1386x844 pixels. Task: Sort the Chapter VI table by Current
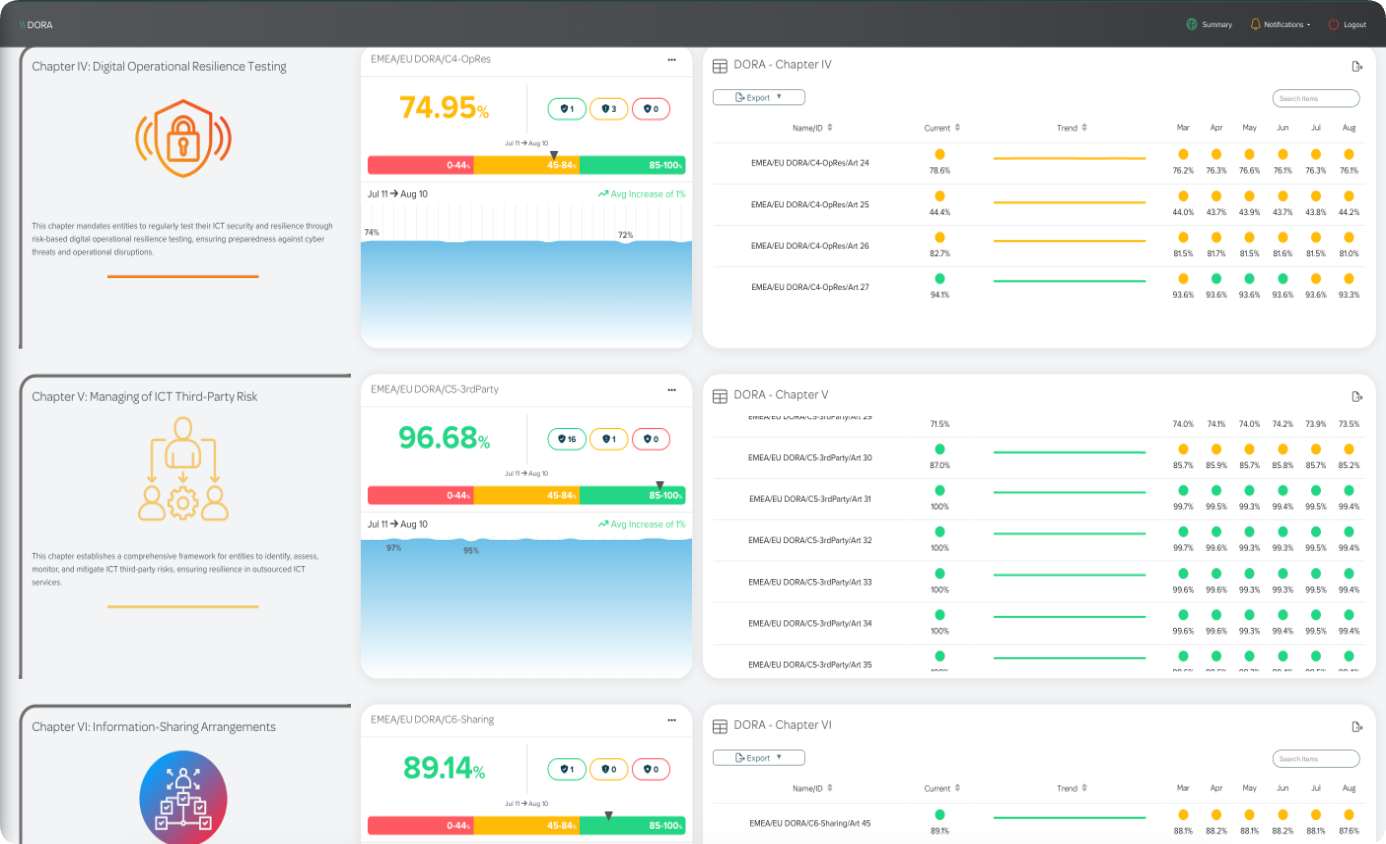click(942, 788)
